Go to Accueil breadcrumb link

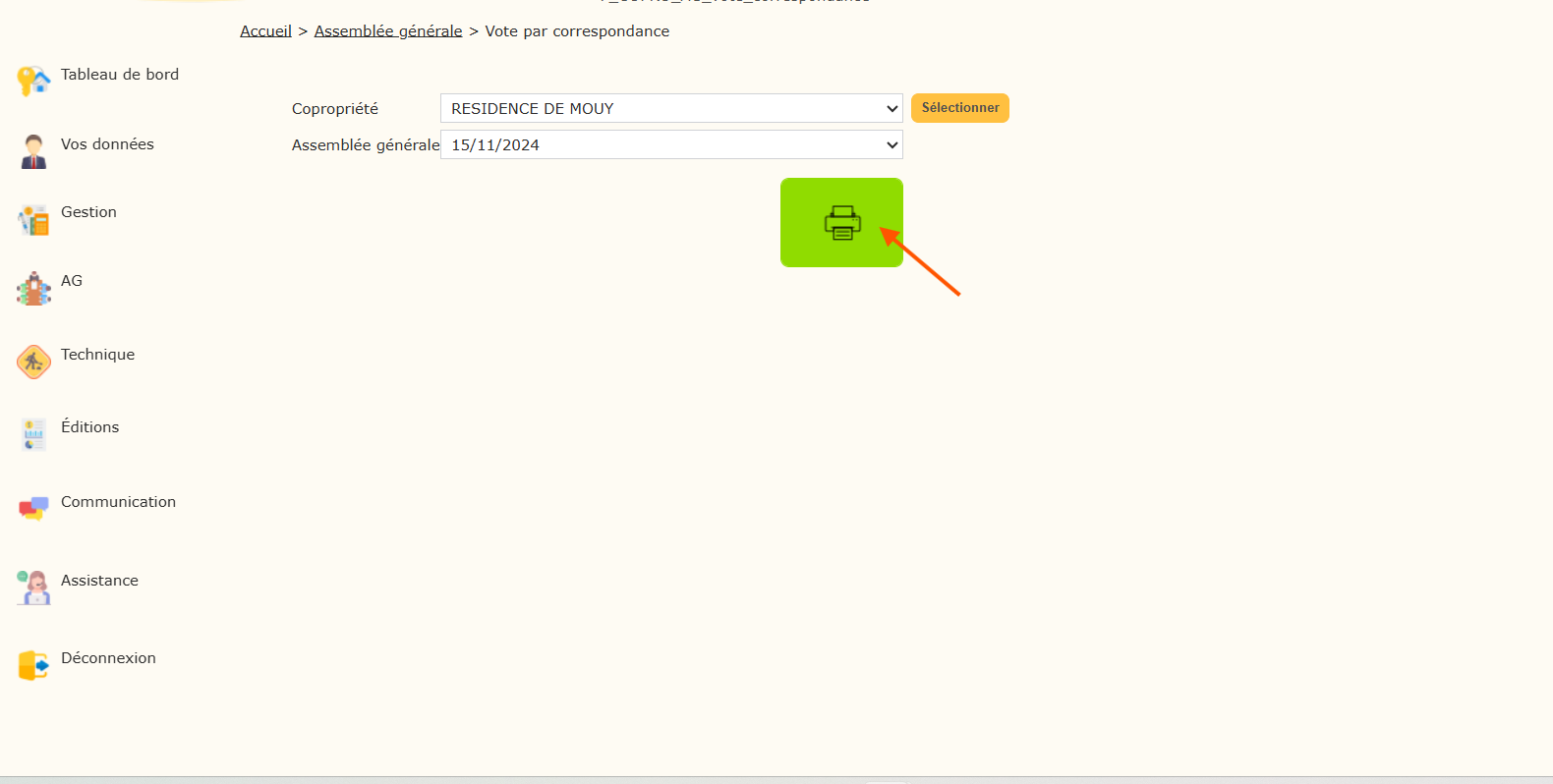265,31
